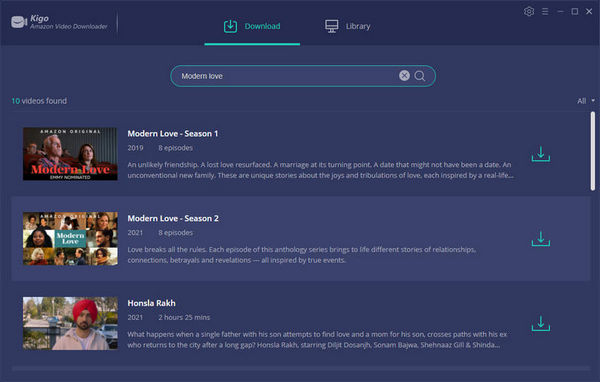
Task: Maximize the Kigo window
Action: (575, 11)
